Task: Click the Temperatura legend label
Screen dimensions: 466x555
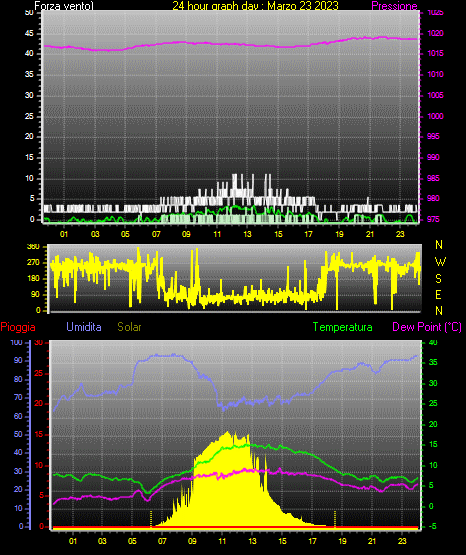Action: click(x=343, y=327)
